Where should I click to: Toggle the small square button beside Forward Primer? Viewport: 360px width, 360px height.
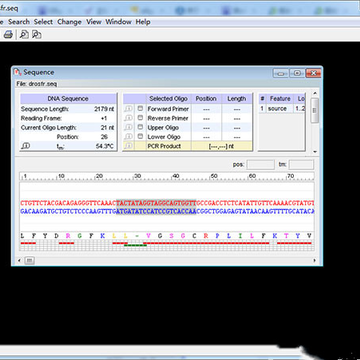[140, 109]
